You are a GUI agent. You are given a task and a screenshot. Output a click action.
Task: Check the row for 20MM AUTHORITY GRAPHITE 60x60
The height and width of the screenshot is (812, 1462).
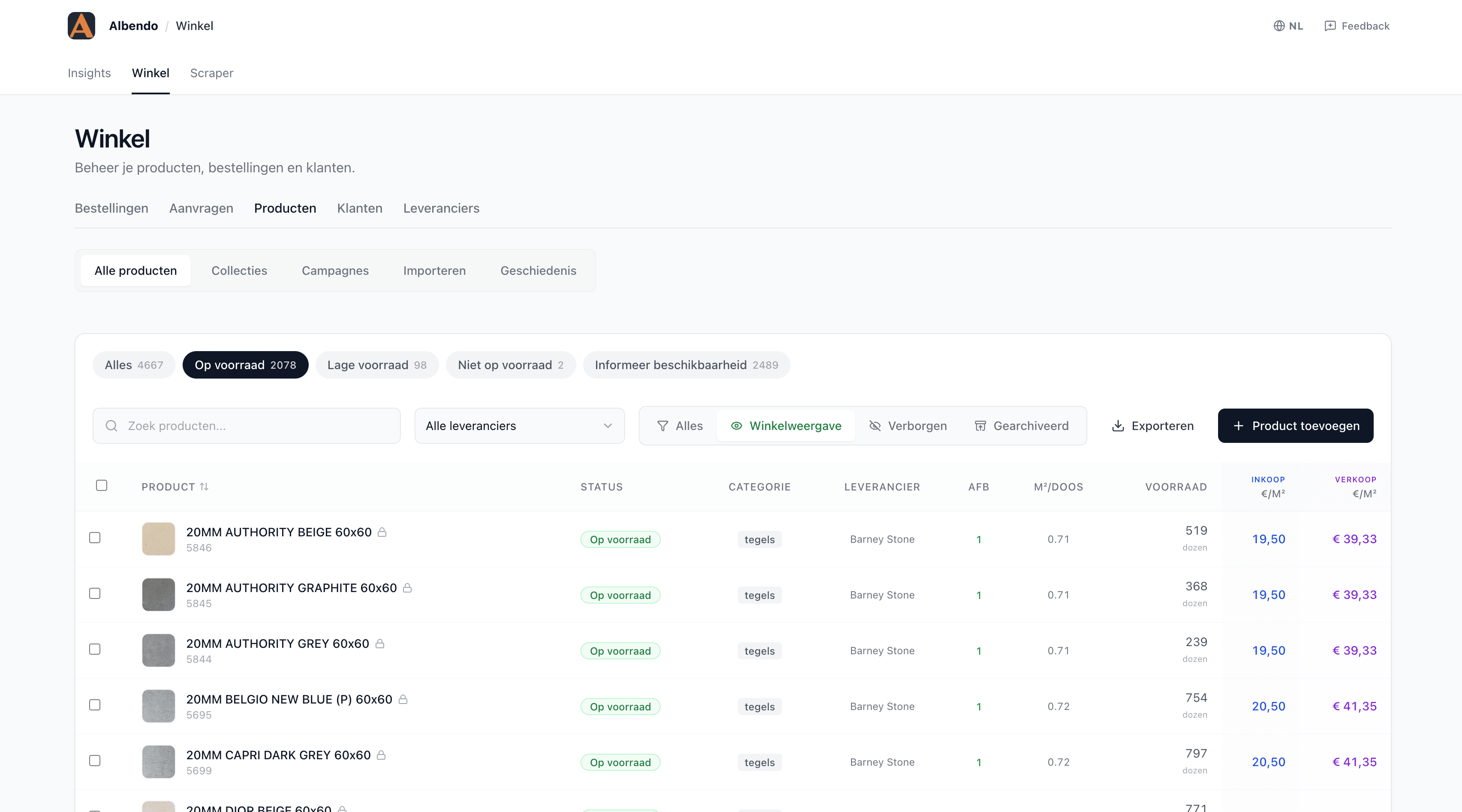point(95,593)
